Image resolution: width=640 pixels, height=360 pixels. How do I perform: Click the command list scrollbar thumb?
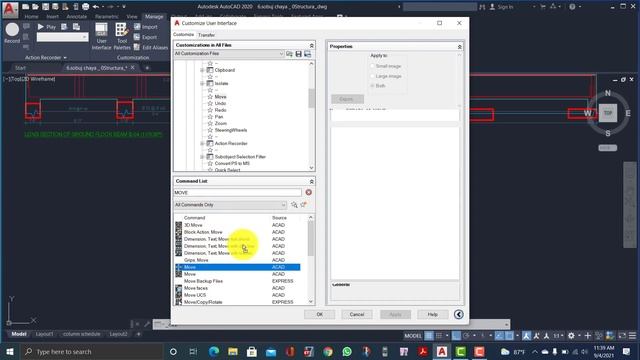pos(311,239)
